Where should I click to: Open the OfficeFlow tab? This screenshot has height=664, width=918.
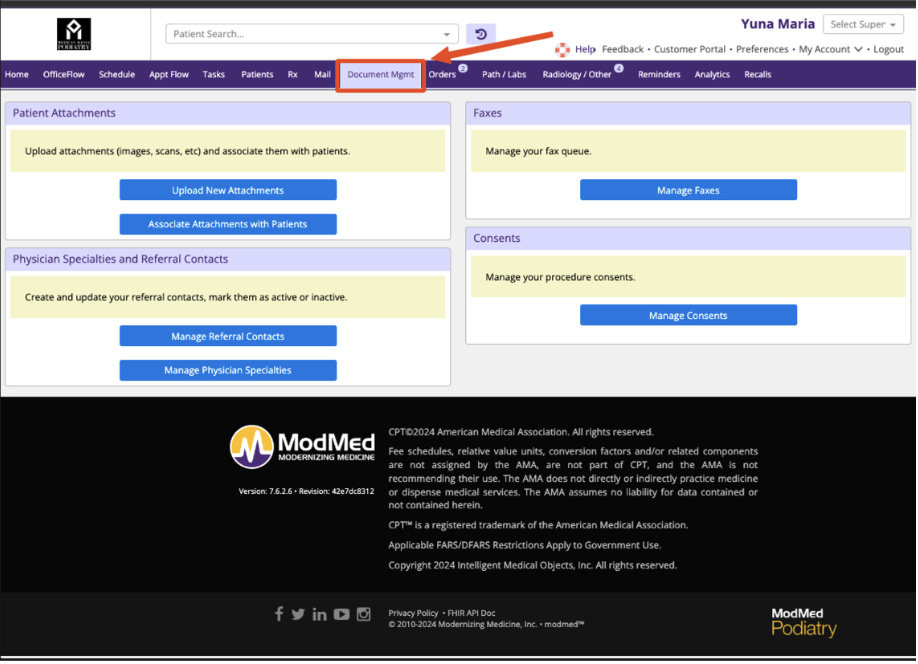[x=64, y=74]
